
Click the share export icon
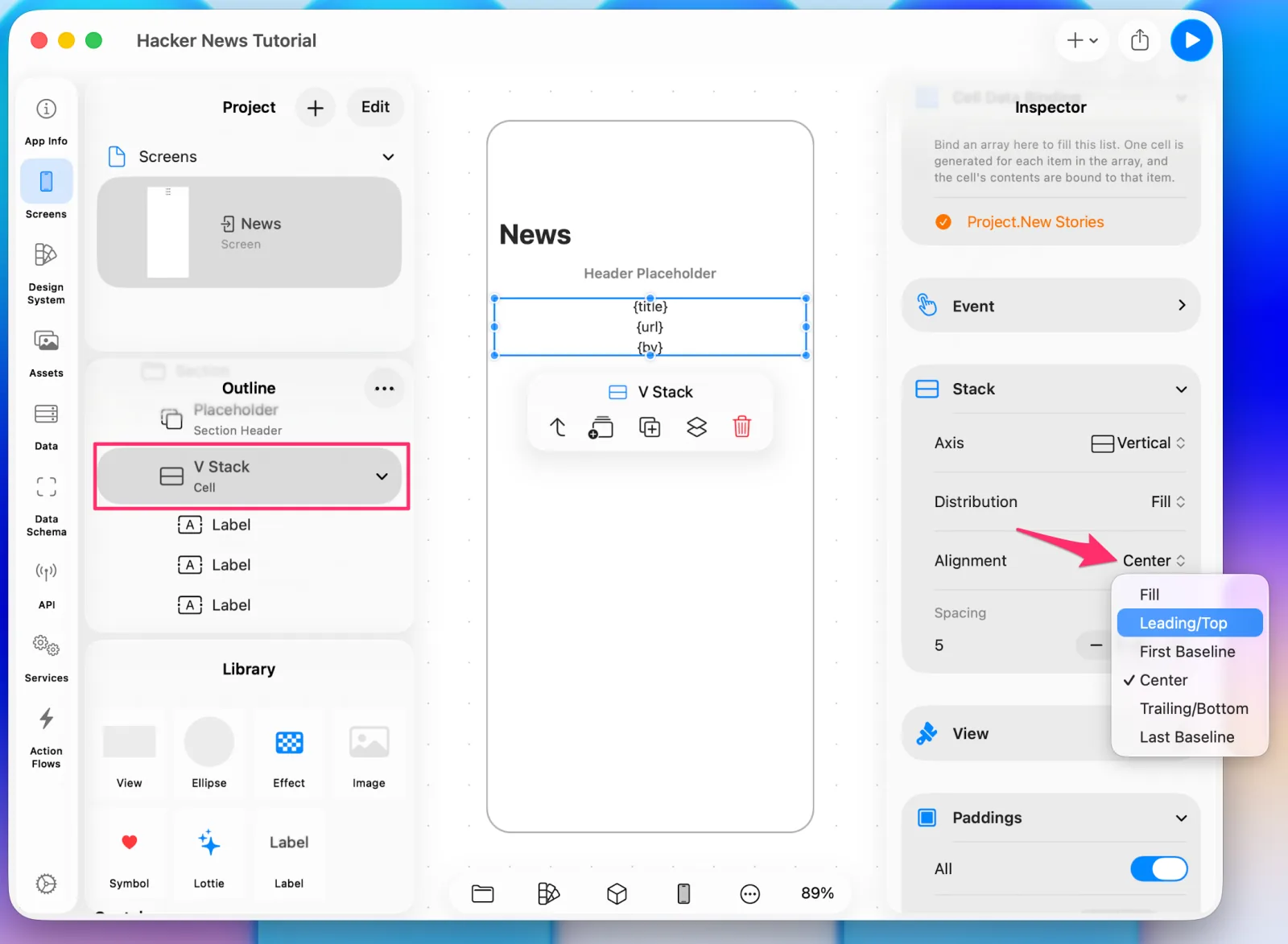pyautogui.click(x=1139, y=40)
